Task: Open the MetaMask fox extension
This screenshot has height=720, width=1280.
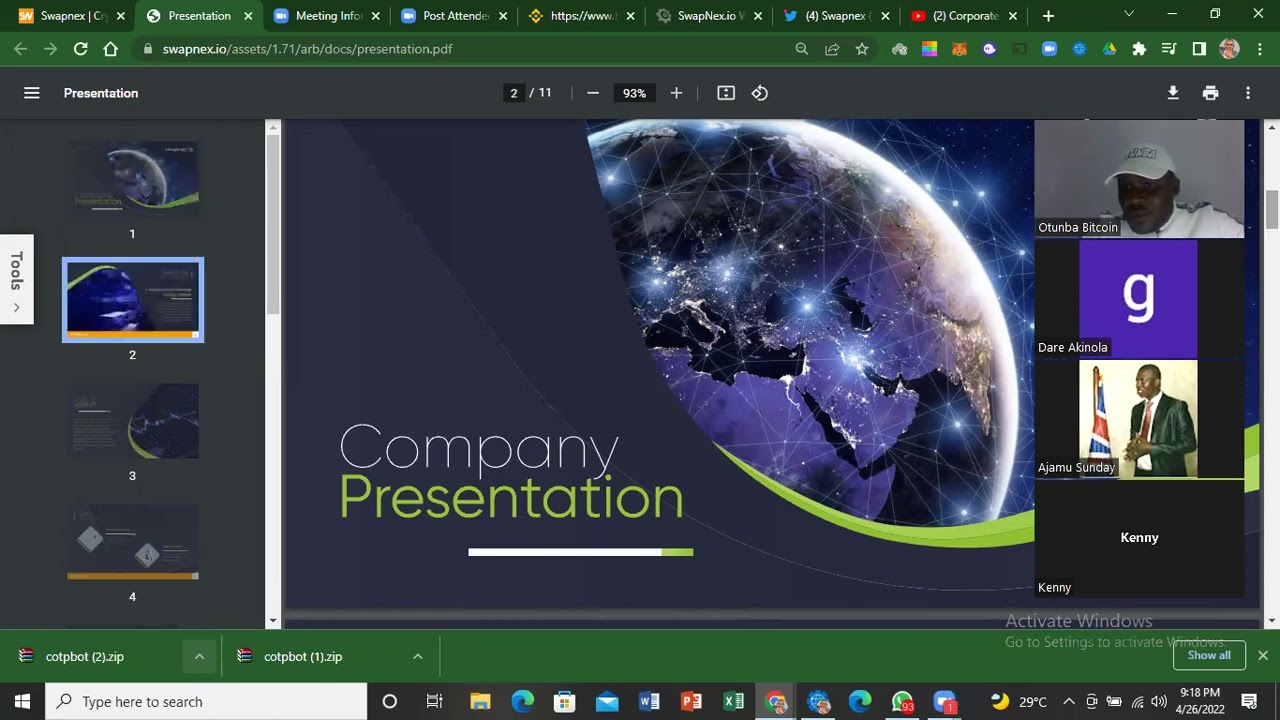Action: 959,49
